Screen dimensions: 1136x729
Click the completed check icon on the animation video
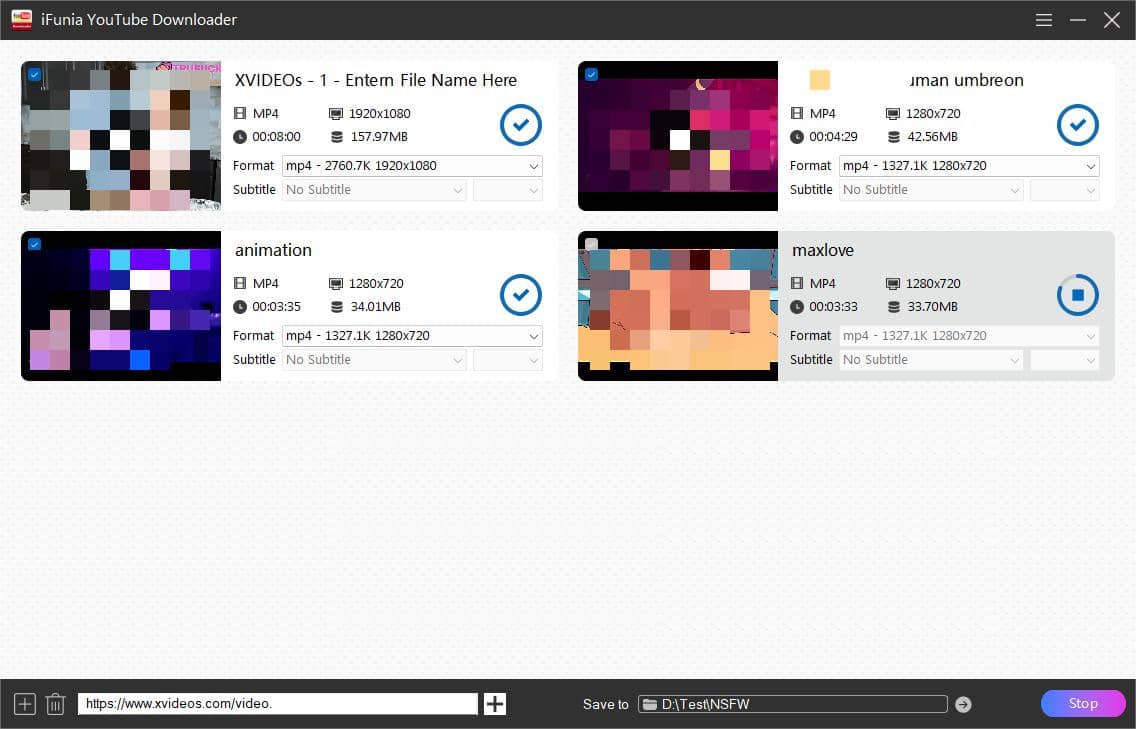tap(520, 295)
